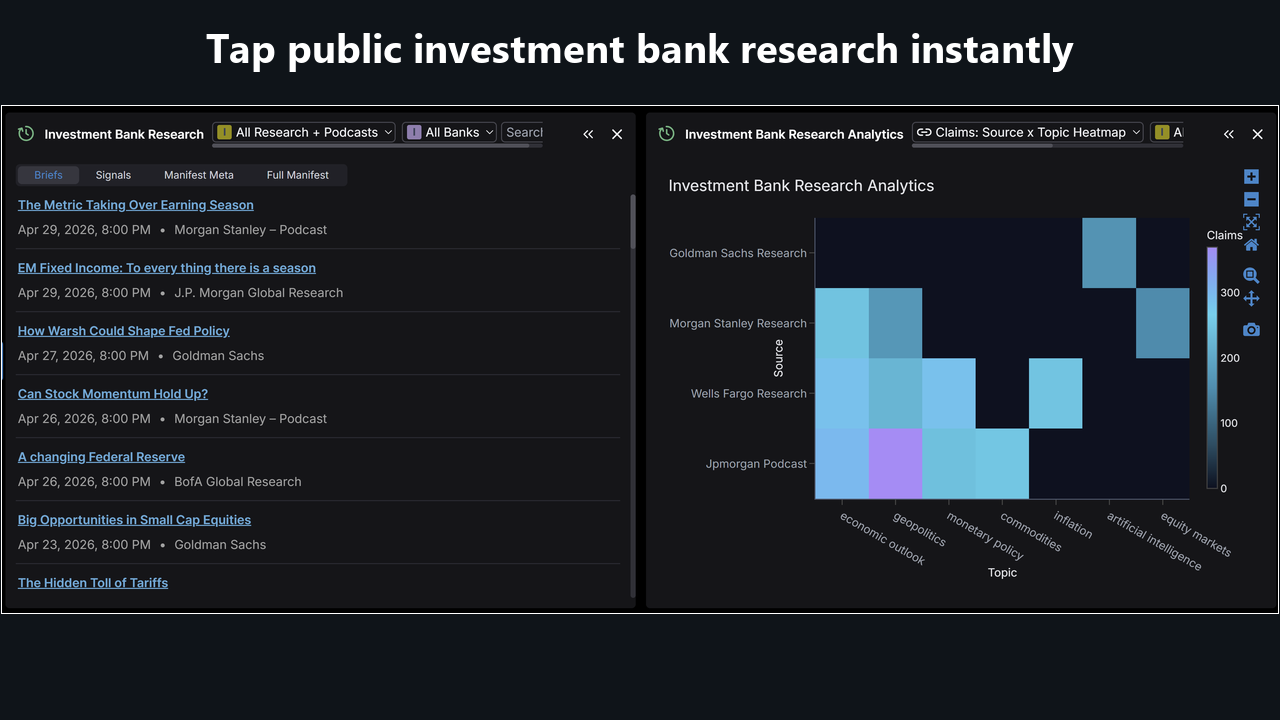Screen dimensions: 1280x720
Task: Open Claims: Source x Topic Heatmap dropdown
Action: pos(1028,132)
